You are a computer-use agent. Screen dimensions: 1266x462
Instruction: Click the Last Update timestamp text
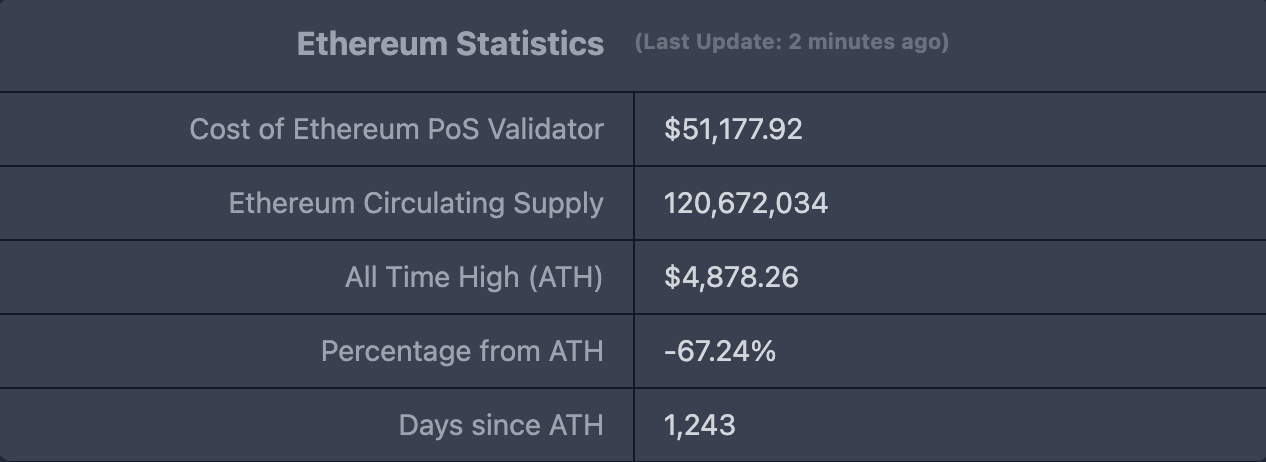pos(791,43)
